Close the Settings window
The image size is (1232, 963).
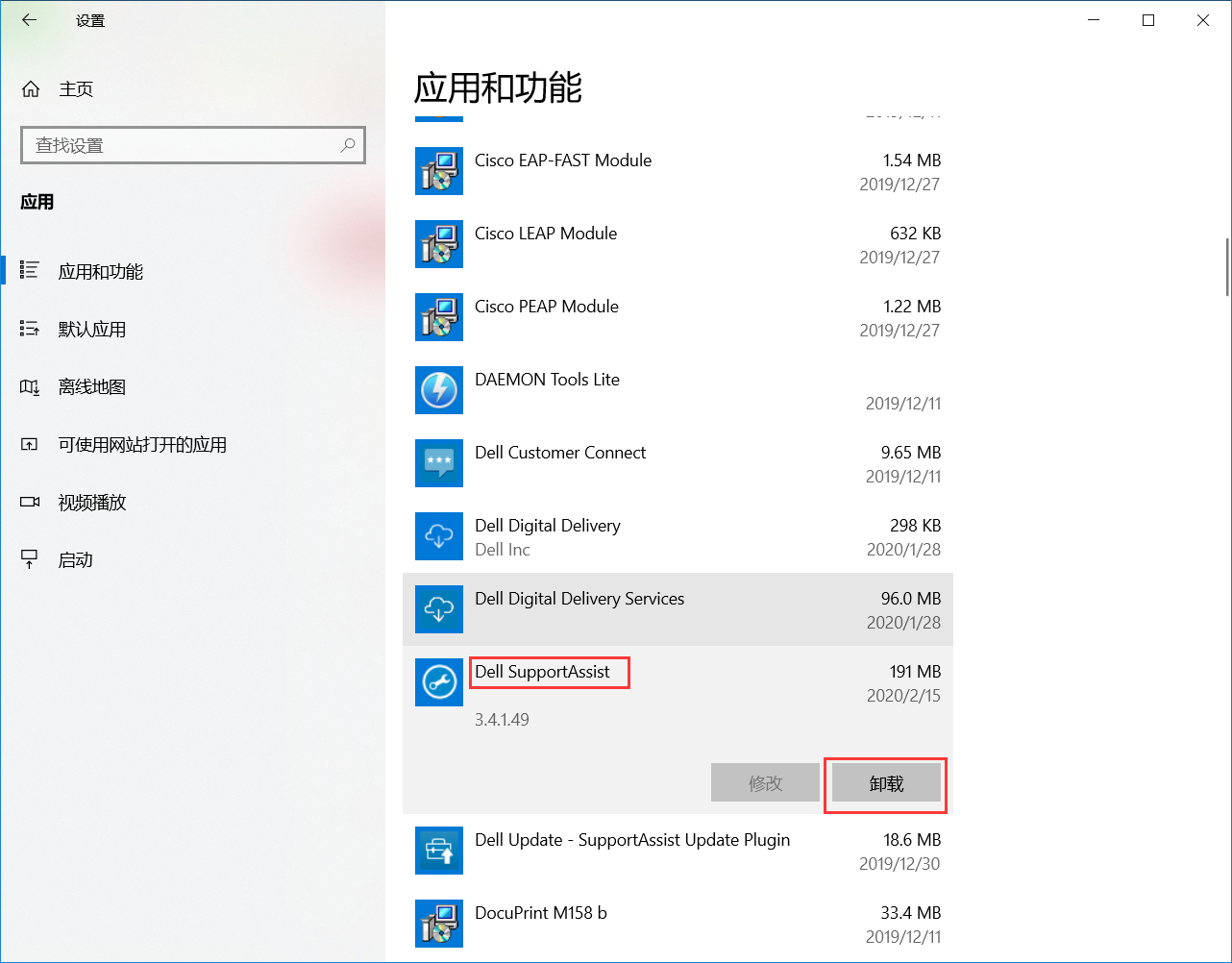tap(1203, 20)
